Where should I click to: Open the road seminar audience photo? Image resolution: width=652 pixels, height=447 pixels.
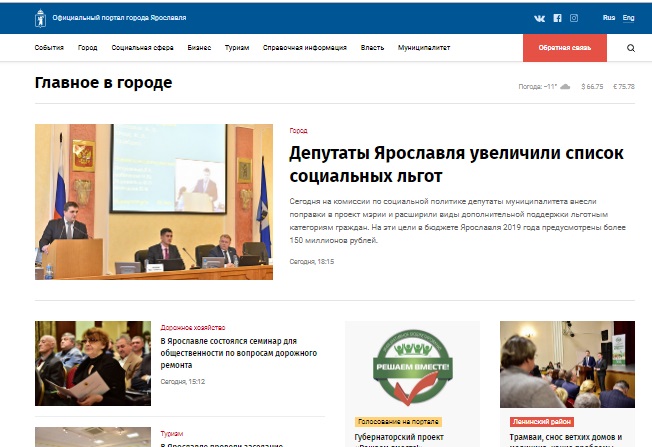point(93,363)
